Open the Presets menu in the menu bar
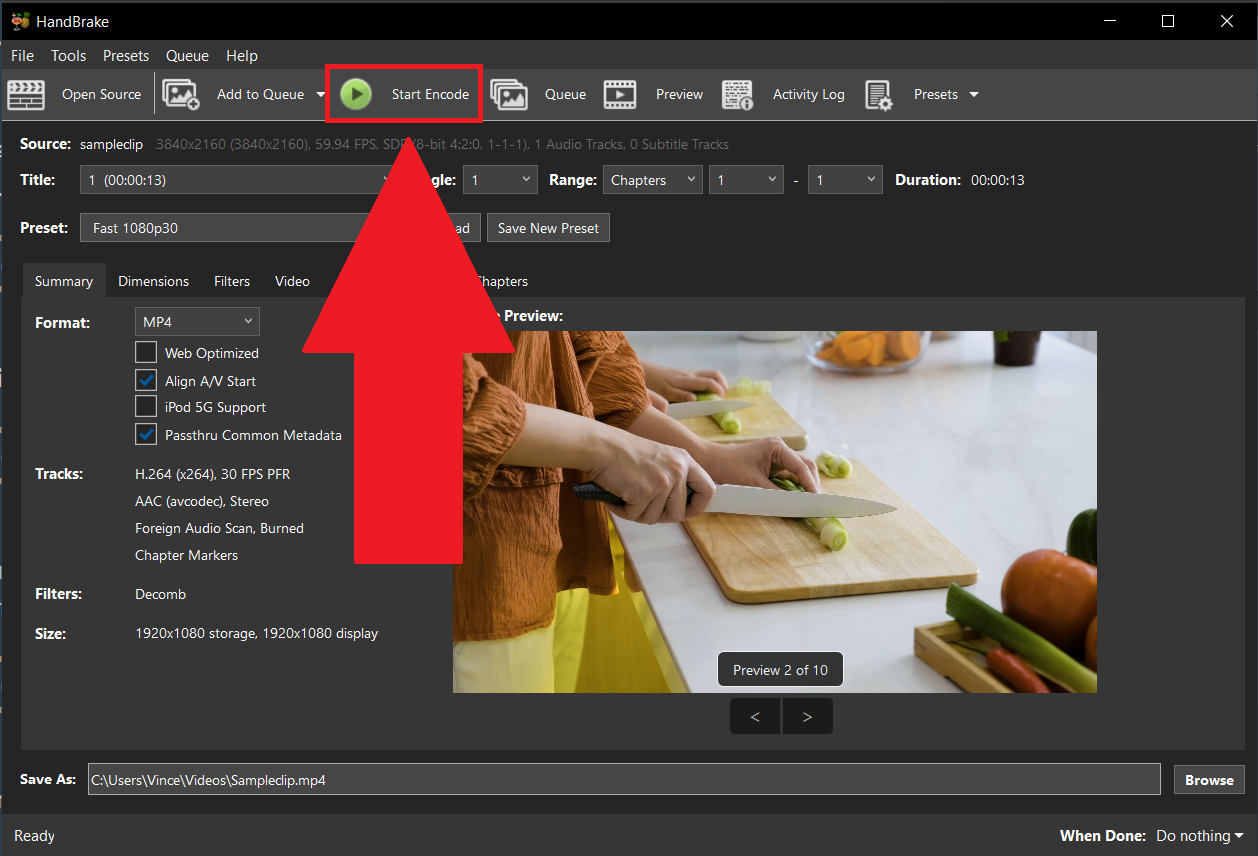 125,55
